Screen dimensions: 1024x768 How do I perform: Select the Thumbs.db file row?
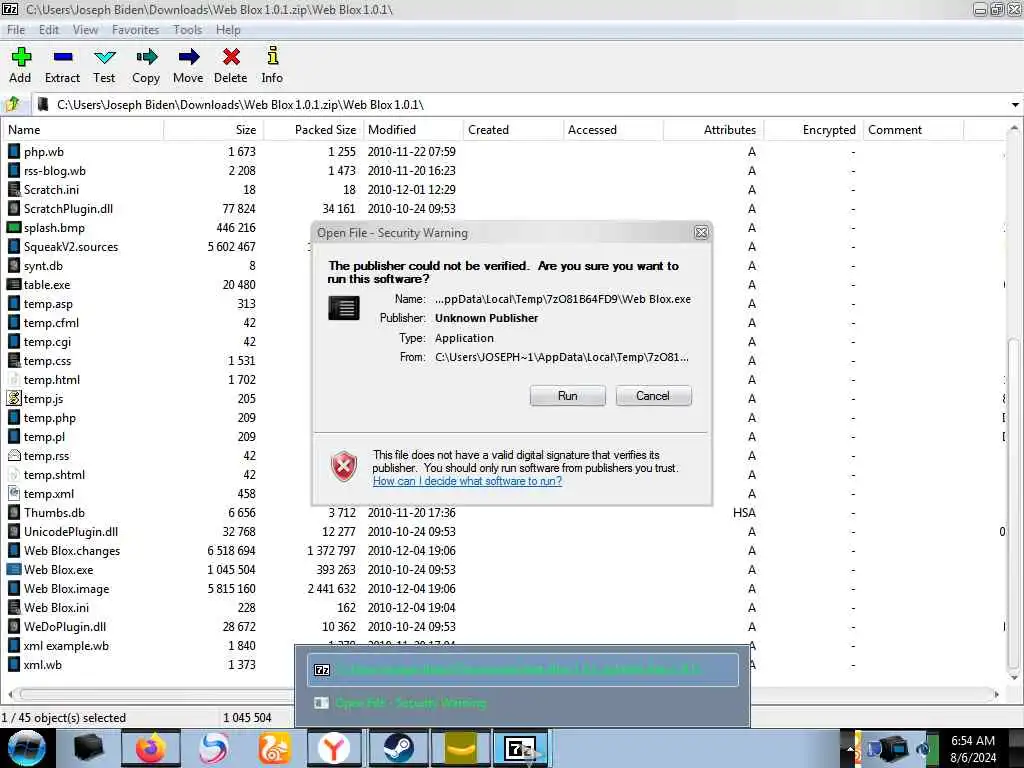[x=503, y=513]
